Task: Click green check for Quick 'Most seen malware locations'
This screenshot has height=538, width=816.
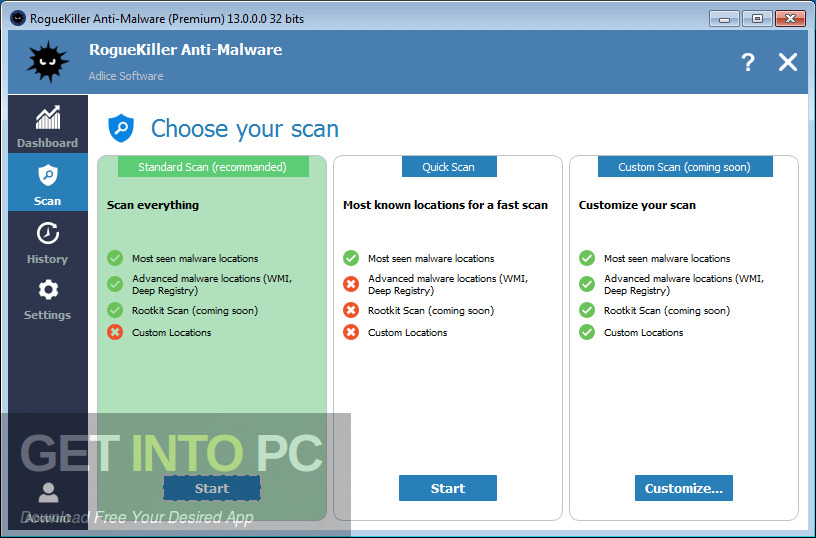Action: pyautogui.click(x=351, y=258)
